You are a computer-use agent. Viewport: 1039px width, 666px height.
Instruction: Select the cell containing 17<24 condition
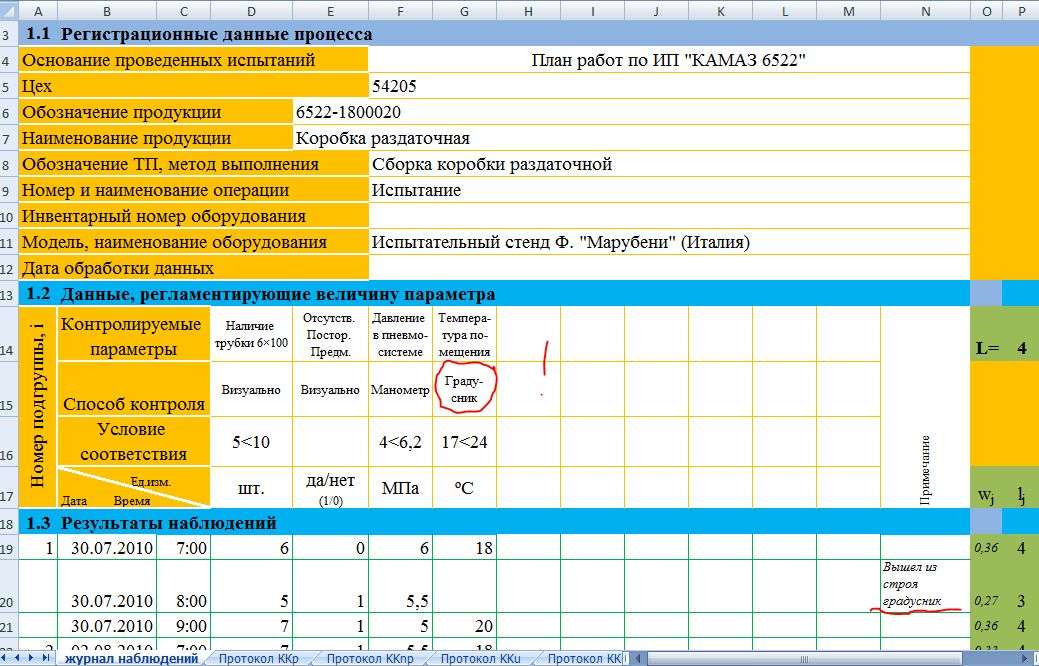click(x=464, y=441)
